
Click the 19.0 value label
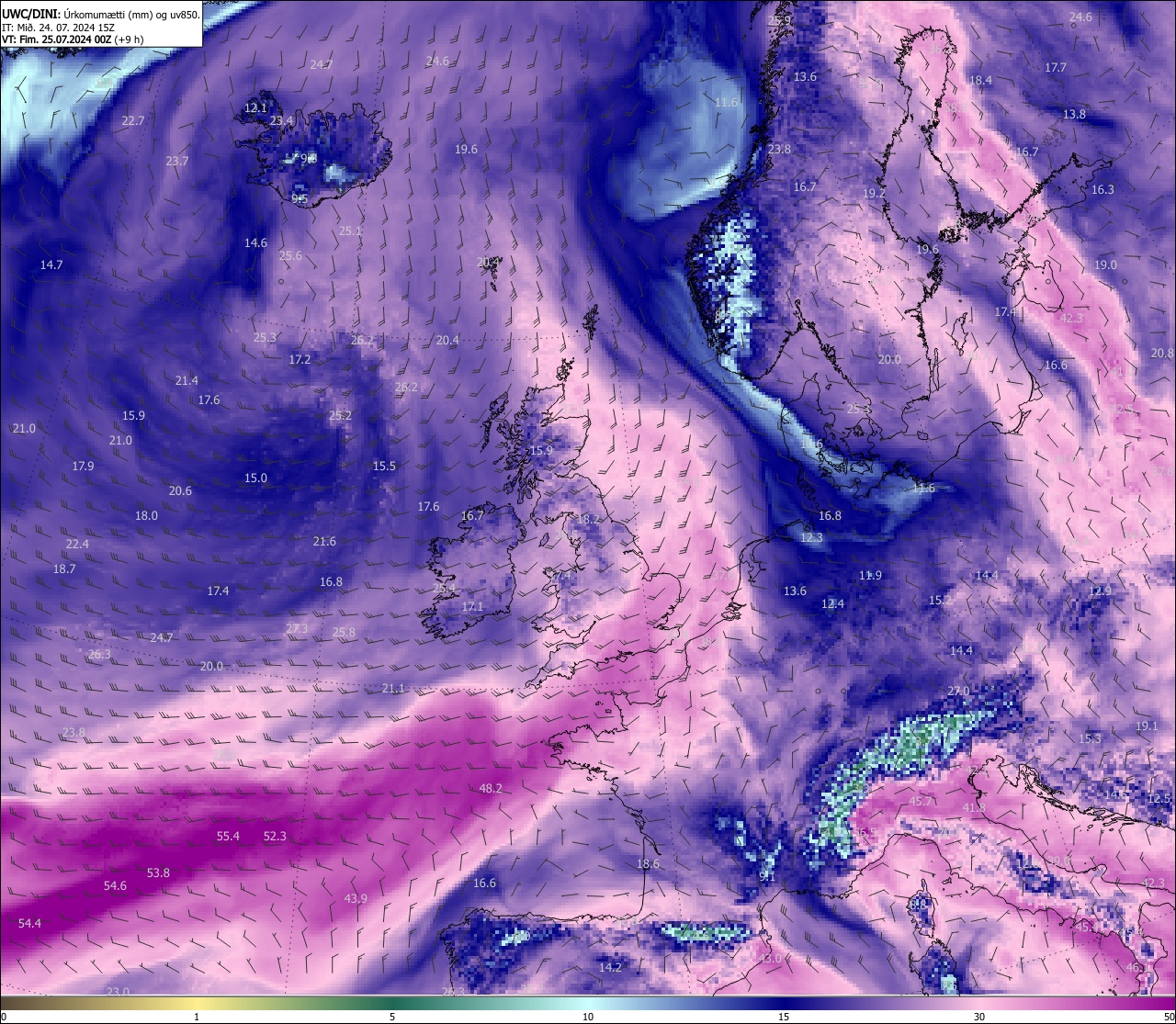[x=1106, y=264]
